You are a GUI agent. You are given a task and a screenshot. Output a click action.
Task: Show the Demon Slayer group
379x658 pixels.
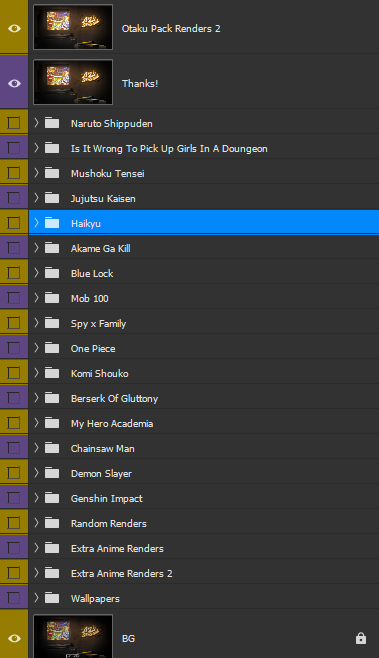[14, 473]
